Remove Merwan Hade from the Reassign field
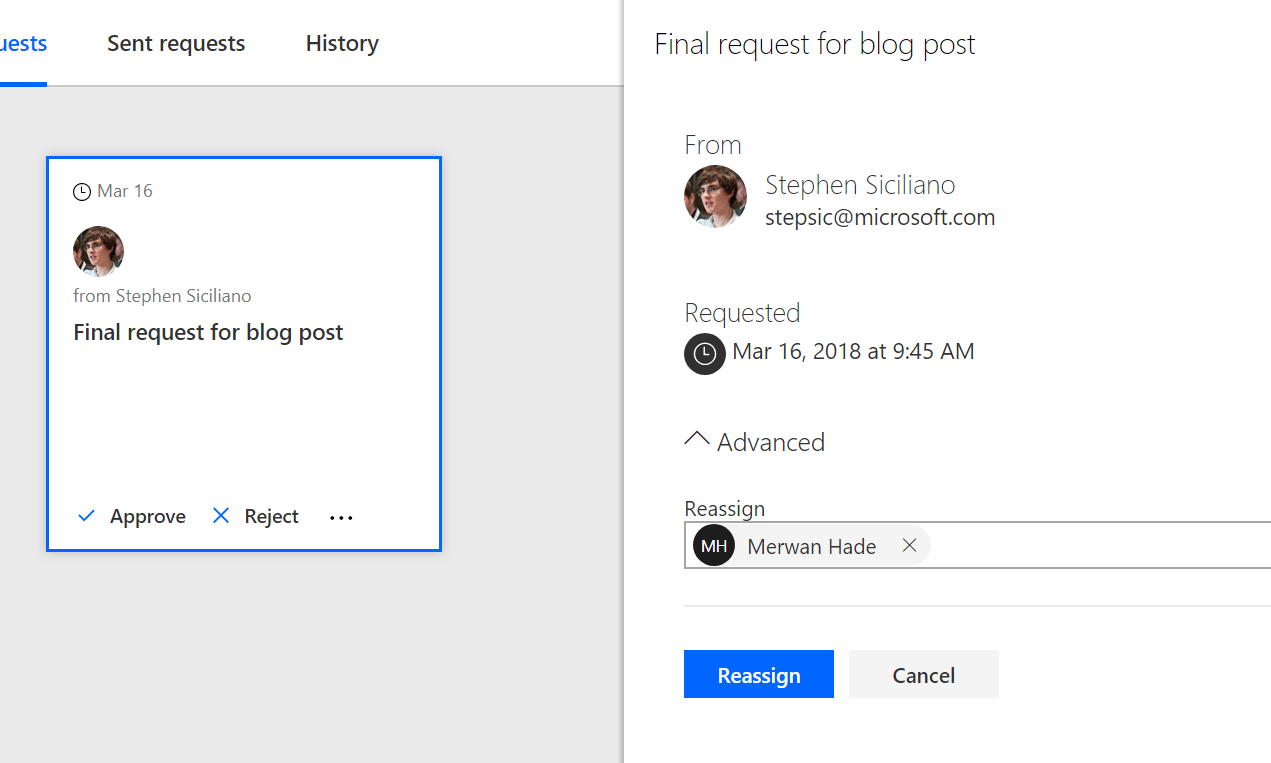The height and width of the screenshot is (763, 1271). click(909, 546)
